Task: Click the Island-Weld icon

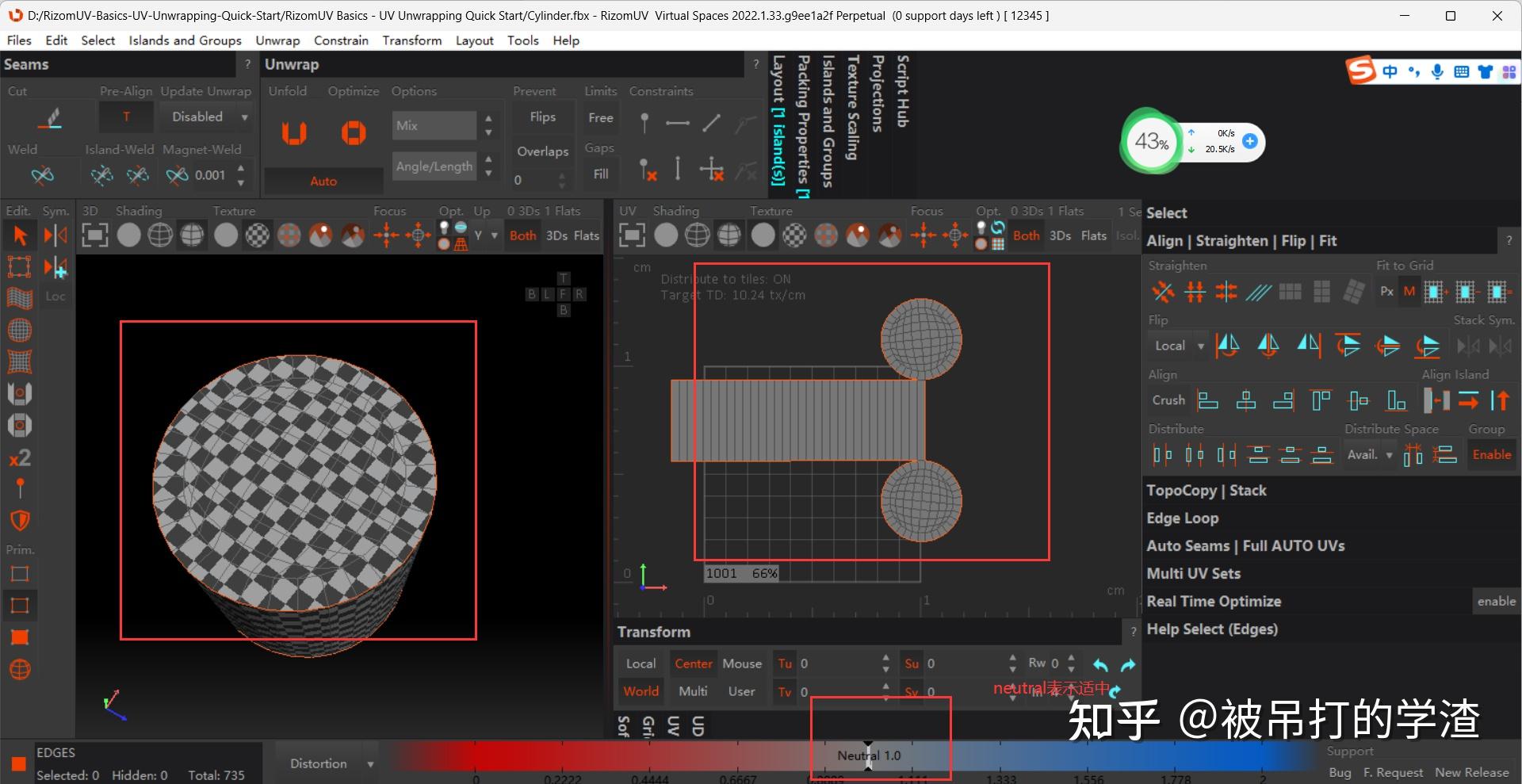Action: (x=101, y=174)
